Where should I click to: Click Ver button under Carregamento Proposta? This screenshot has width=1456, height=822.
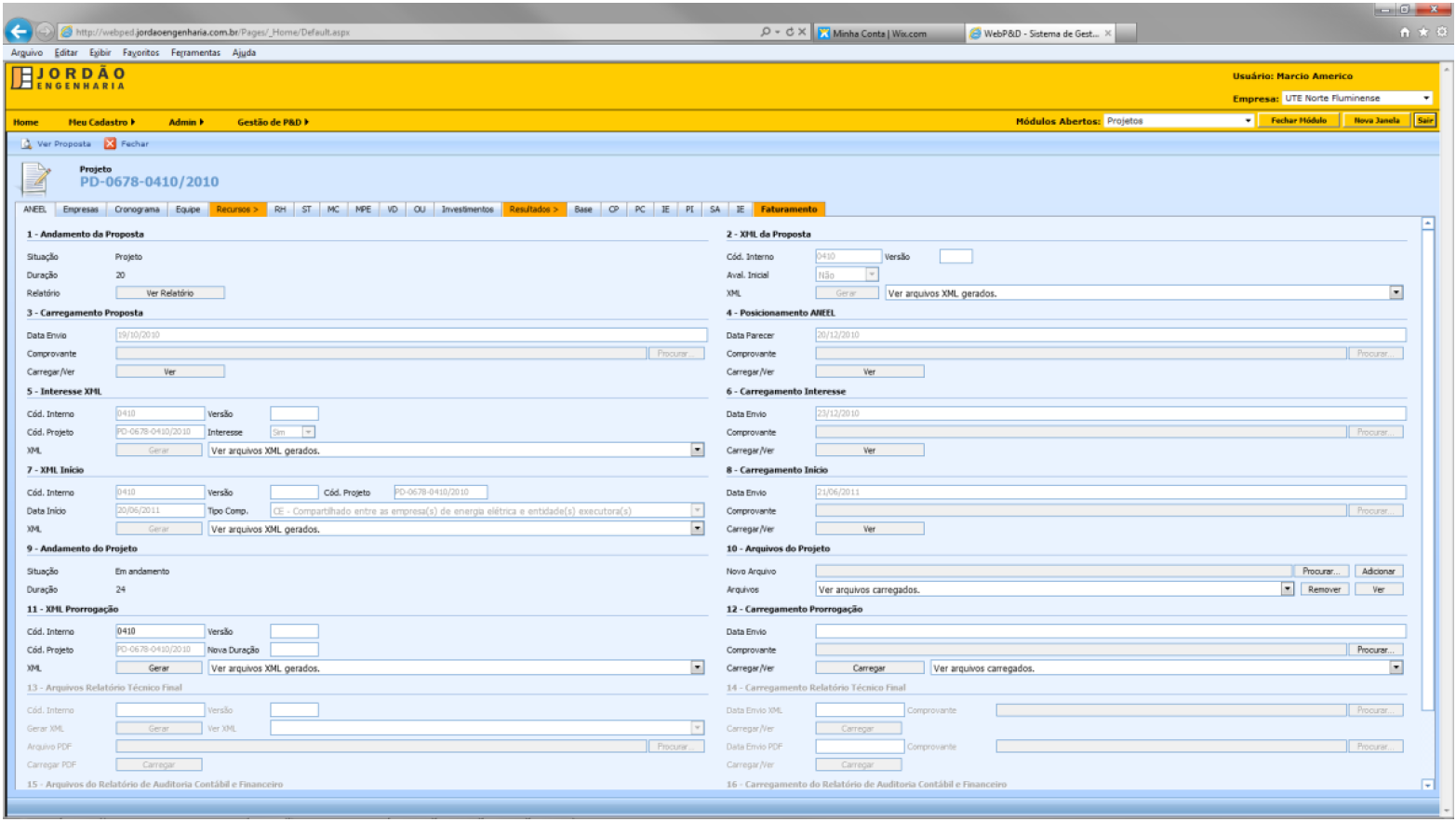(x=169, y=371)
